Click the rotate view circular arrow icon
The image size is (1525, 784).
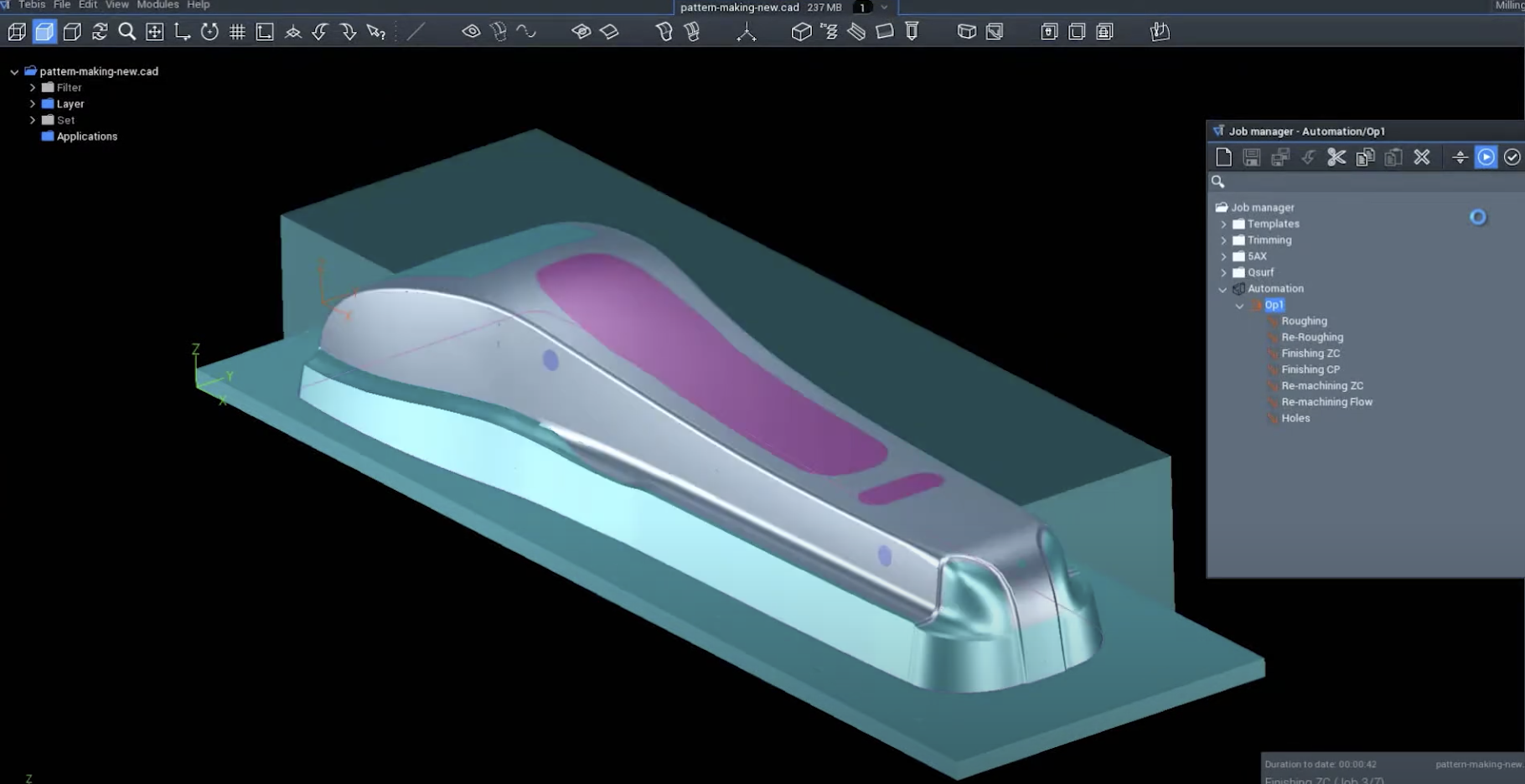coord(209,32)
